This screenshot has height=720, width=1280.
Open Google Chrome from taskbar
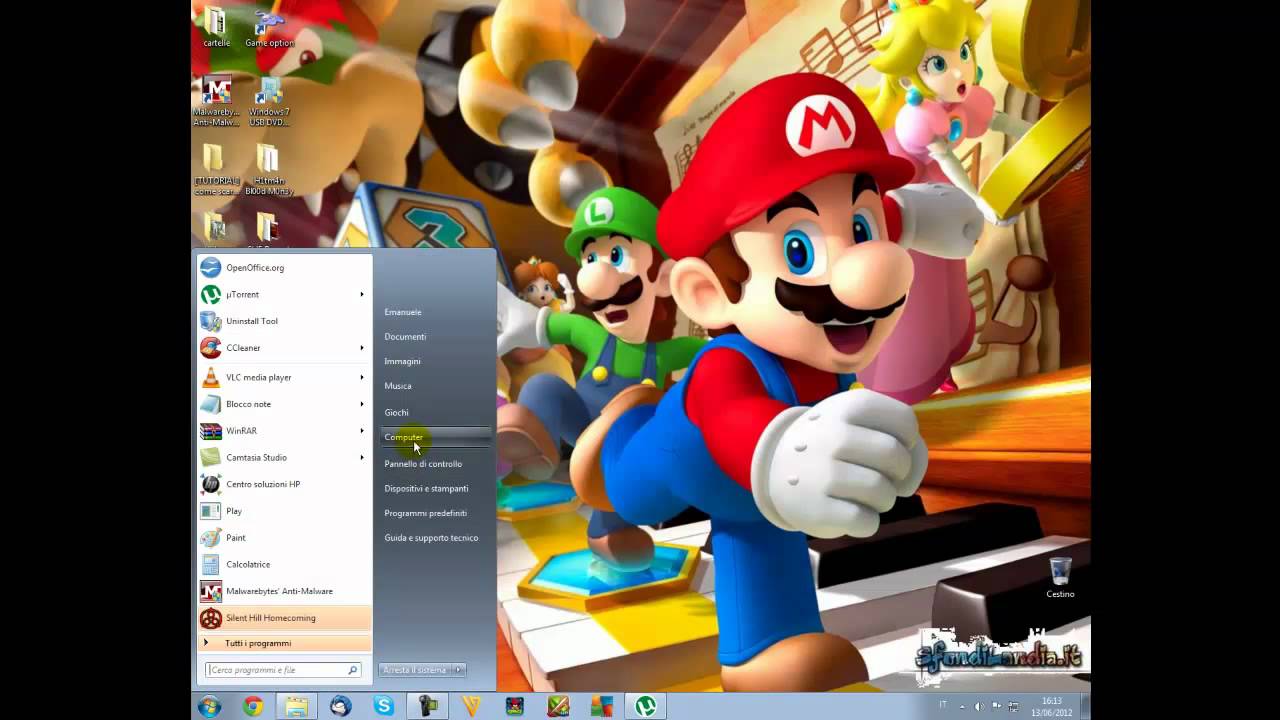coord(253,706)
